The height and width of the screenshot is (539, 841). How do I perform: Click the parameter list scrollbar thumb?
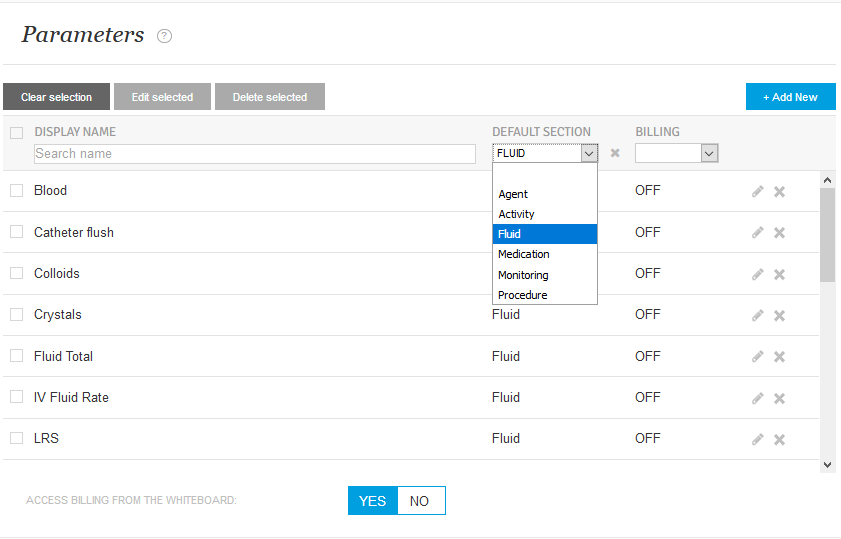pyautogui.click(x=827, y=234)
